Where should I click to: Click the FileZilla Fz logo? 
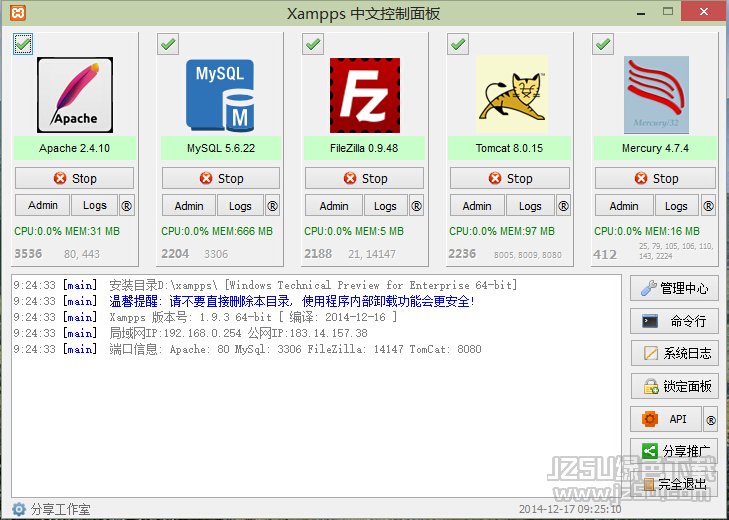364,95
